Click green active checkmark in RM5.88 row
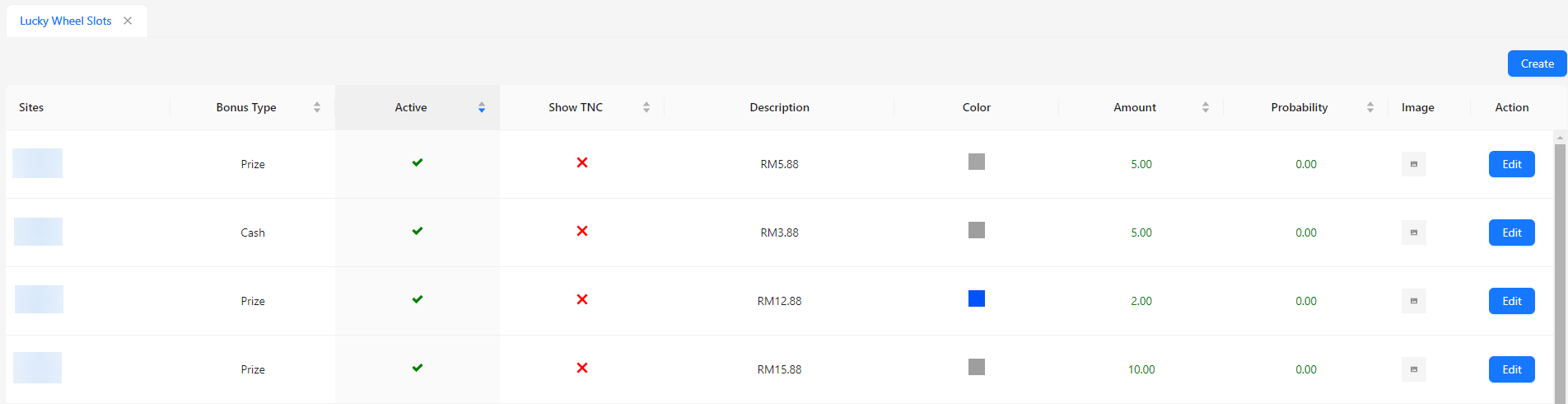 418,162
